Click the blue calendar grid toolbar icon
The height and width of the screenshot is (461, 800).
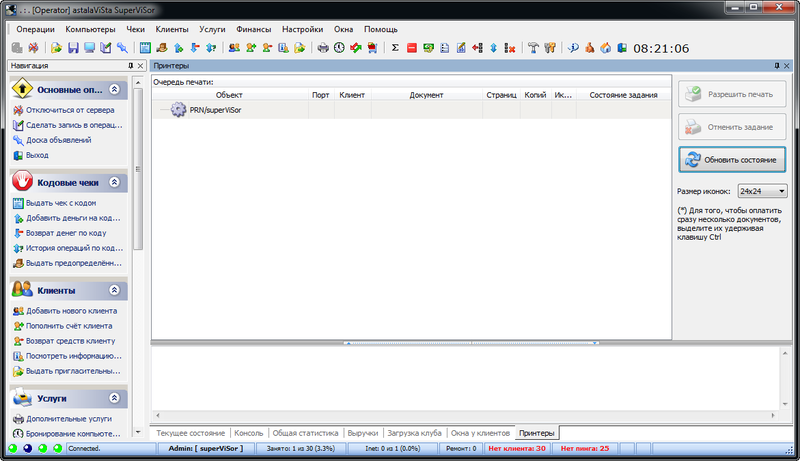[145, 48]
